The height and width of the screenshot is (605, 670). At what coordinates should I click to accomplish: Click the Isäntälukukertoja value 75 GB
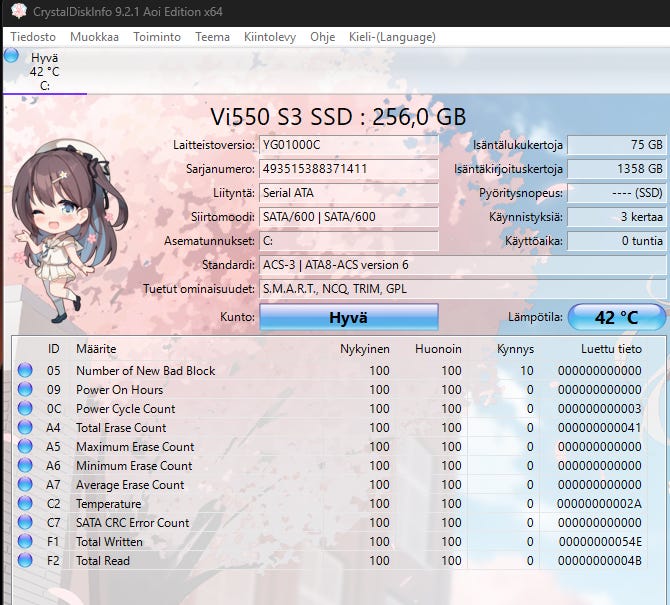coord(617,145)
